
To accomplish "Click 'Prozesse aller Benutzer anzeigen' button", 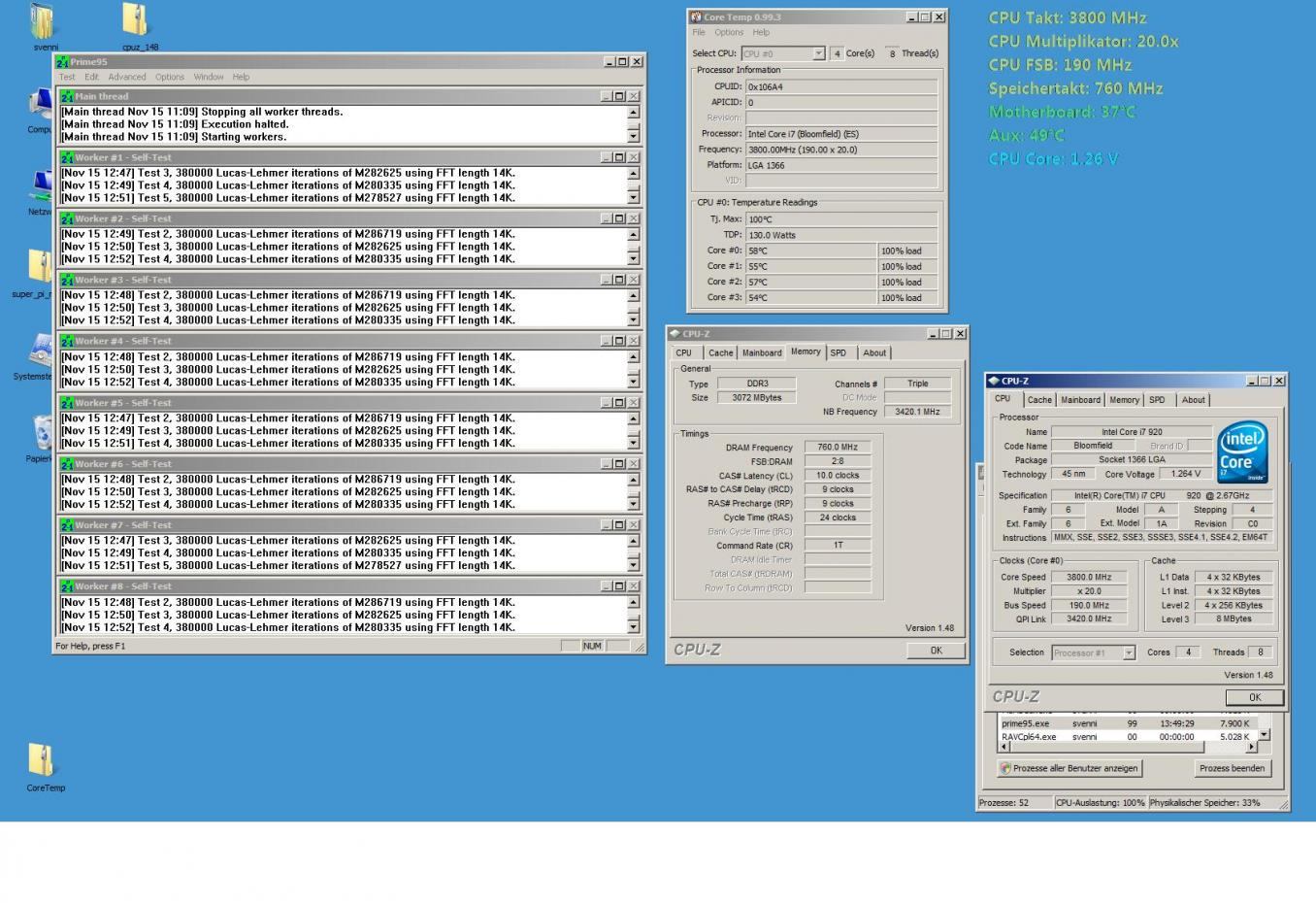I will 1069,768.
